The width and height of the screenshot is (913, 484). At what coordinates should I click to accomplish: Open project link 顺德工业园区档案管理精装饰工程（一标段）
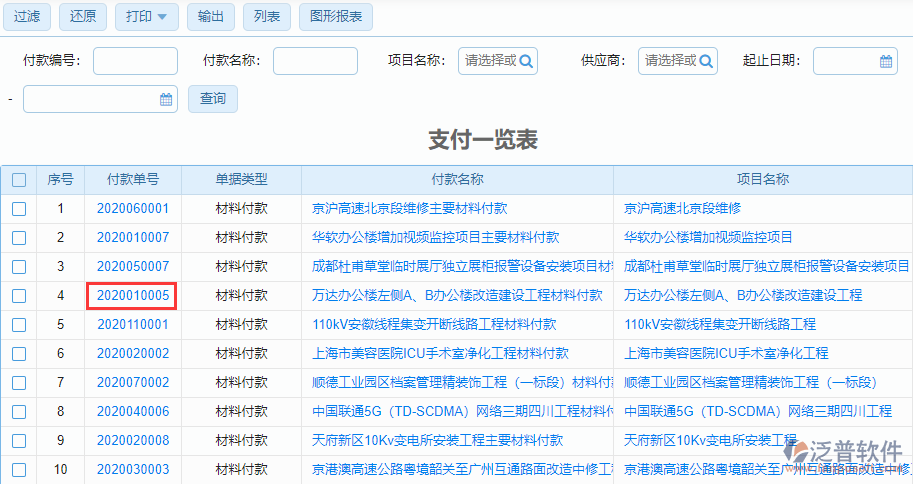pos(751,383)
